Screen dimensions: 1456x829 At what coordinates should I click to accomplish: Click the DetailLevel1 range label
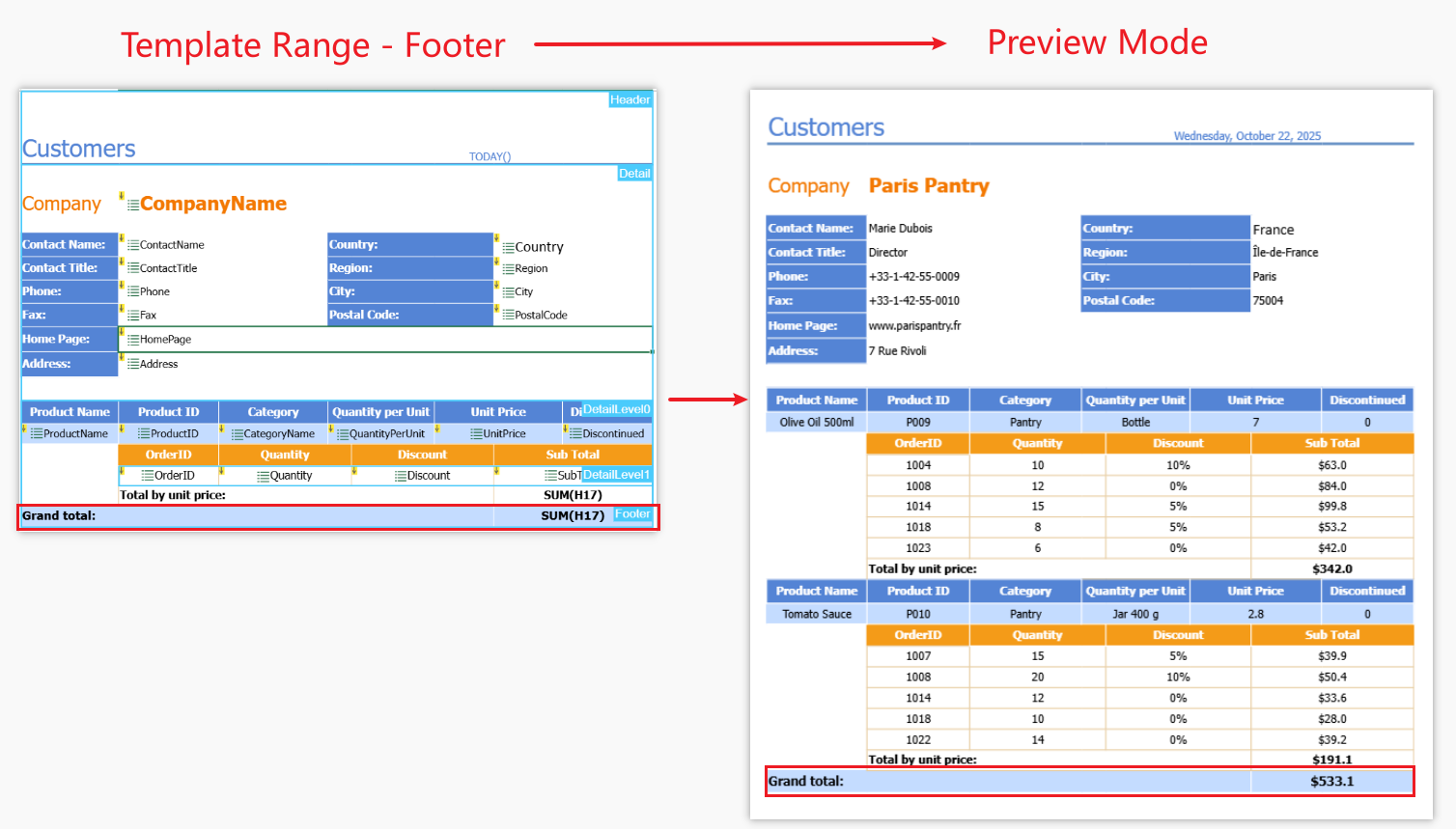click(616, 475)
